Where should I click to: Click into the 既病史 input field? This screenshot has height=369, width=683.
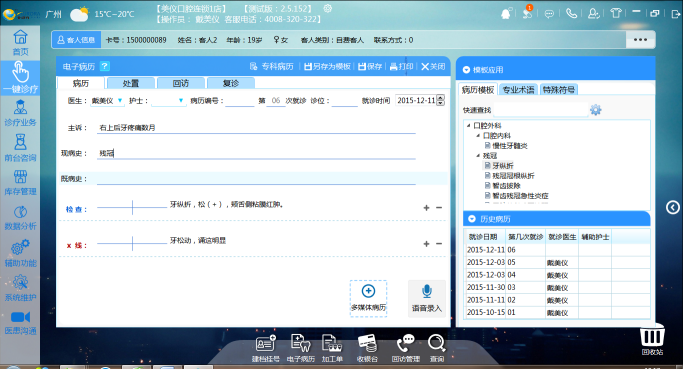(256, 179)
